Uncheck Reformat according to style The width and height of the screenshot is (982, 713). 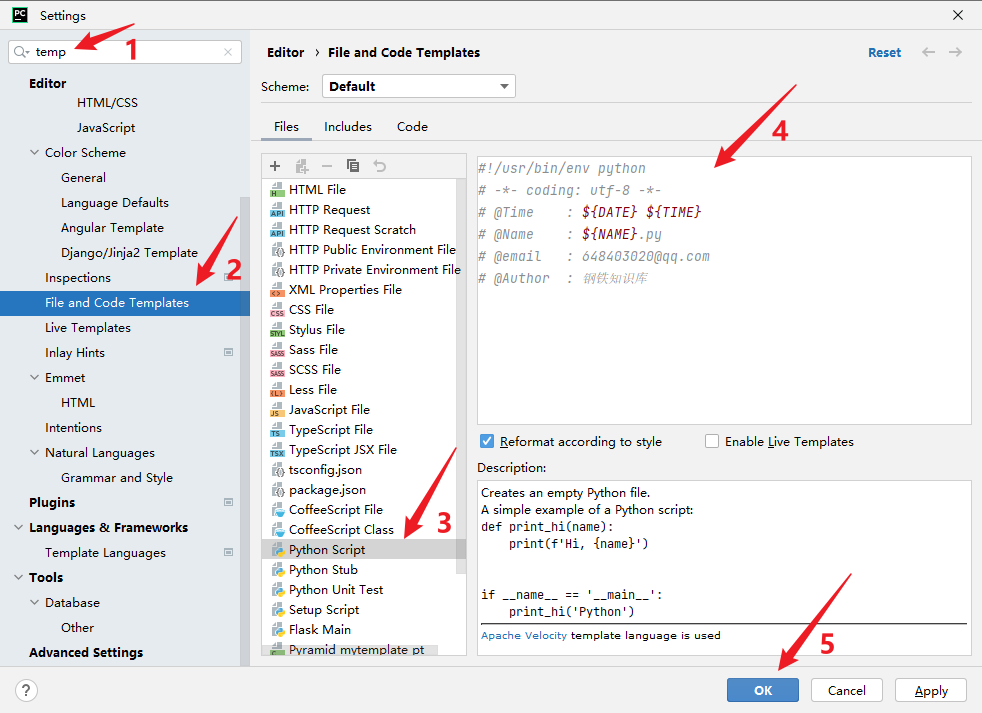tap(487, 441)
